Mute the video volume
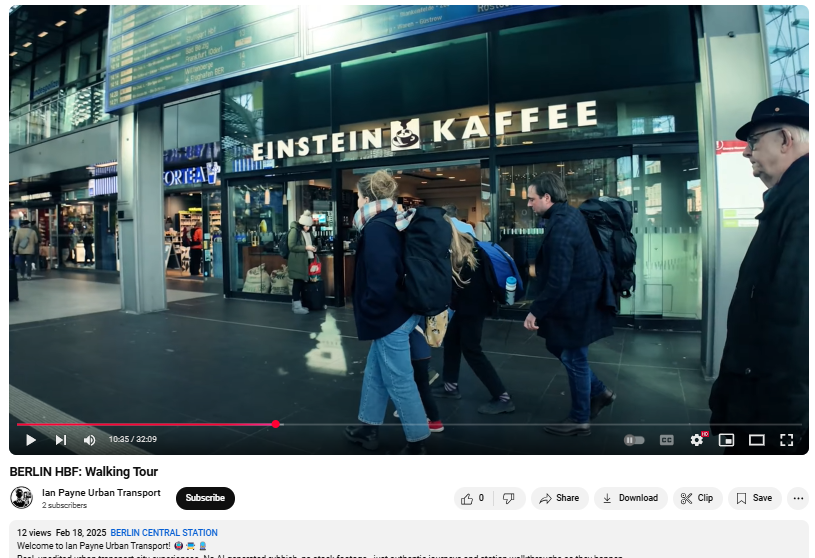This screenshot has width=815, height=558. (x=89, y=440)
